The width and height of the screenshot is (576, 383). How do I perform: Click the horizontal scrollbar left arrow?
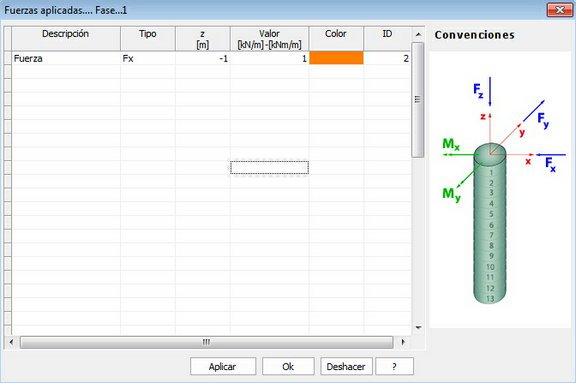point(11,342)
